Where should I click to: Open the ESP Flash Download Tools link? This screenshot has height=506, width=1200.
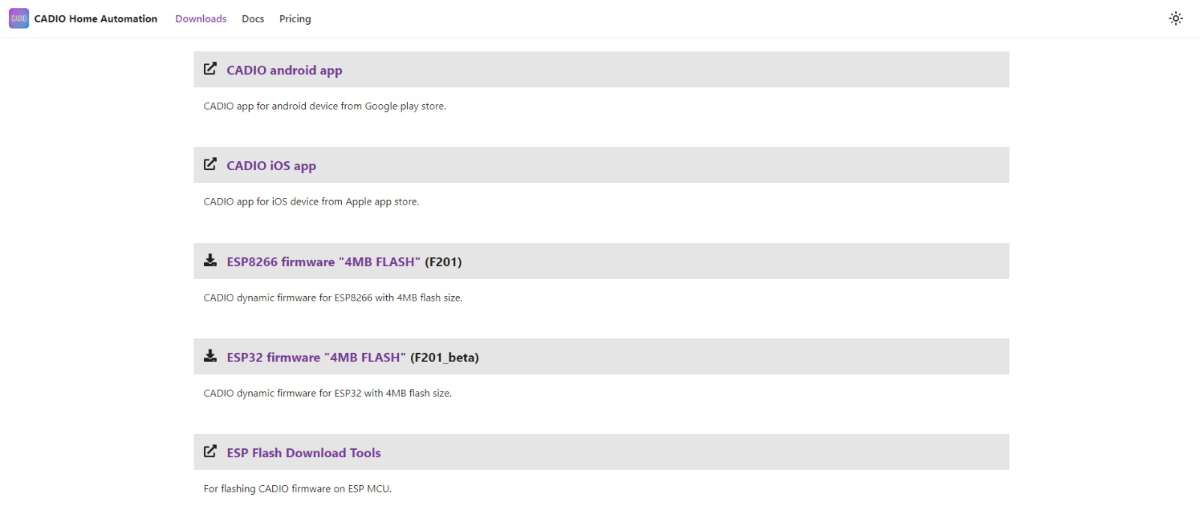pyautogui.click(x=303, y=453)
